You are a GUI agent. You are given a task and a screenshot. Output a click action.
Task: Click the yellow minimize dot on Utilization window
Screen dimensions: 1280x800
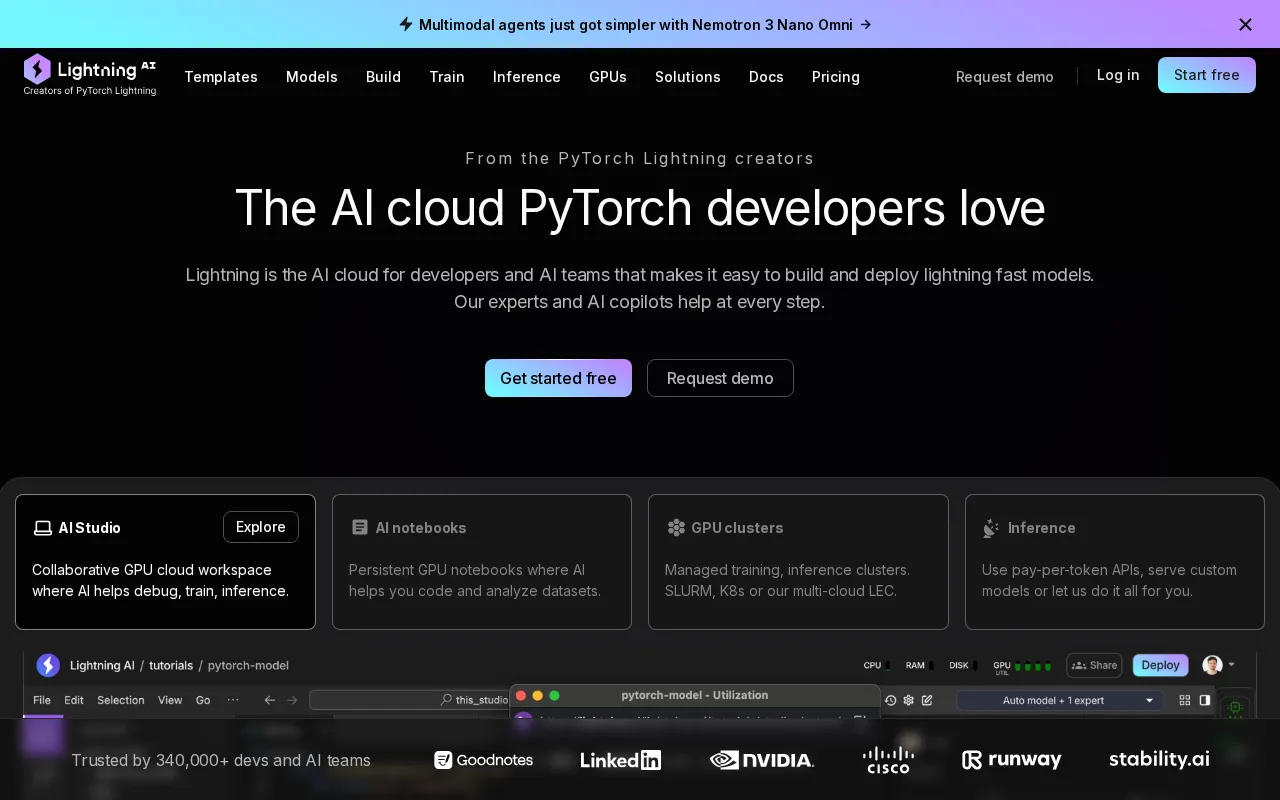(x=538, y=696)
